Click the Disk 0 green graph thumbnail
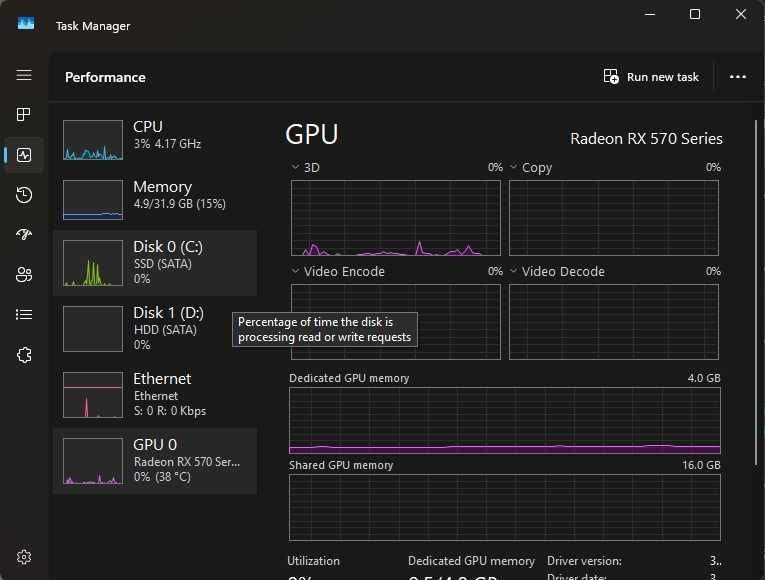 click(x=93, y=263)
